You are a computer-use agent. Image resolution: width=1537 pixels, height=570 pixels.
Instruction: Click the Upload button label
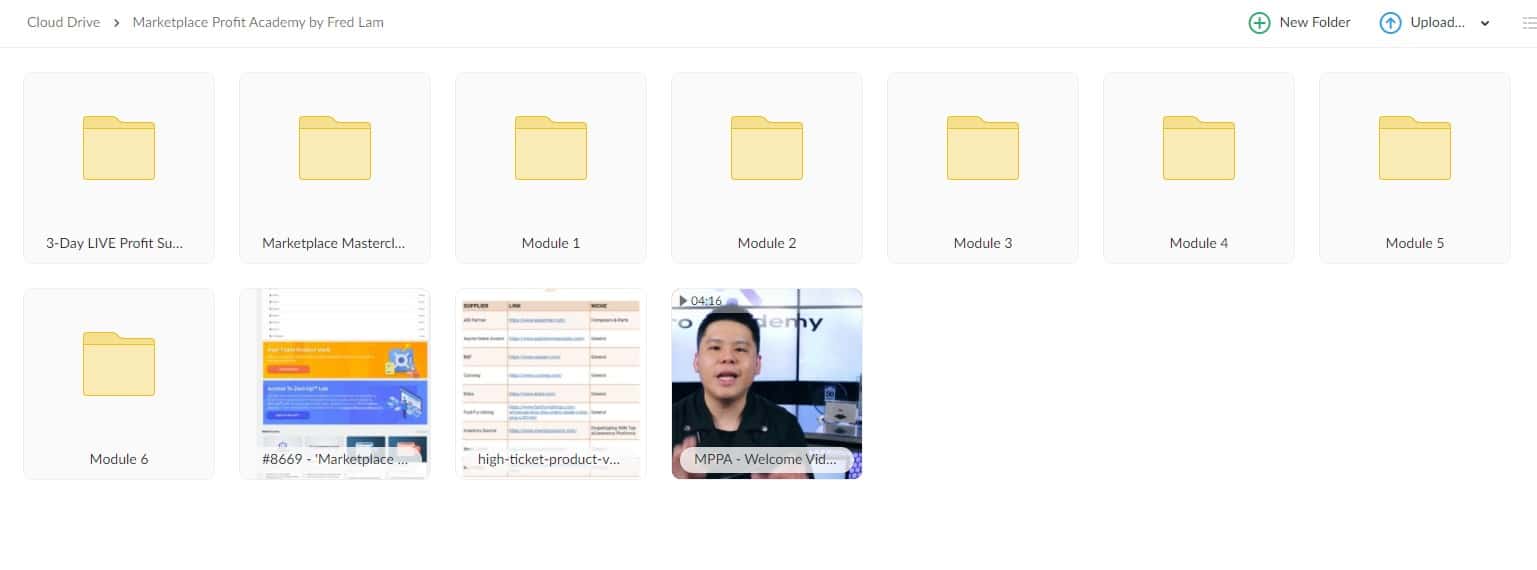[1437, 22]
